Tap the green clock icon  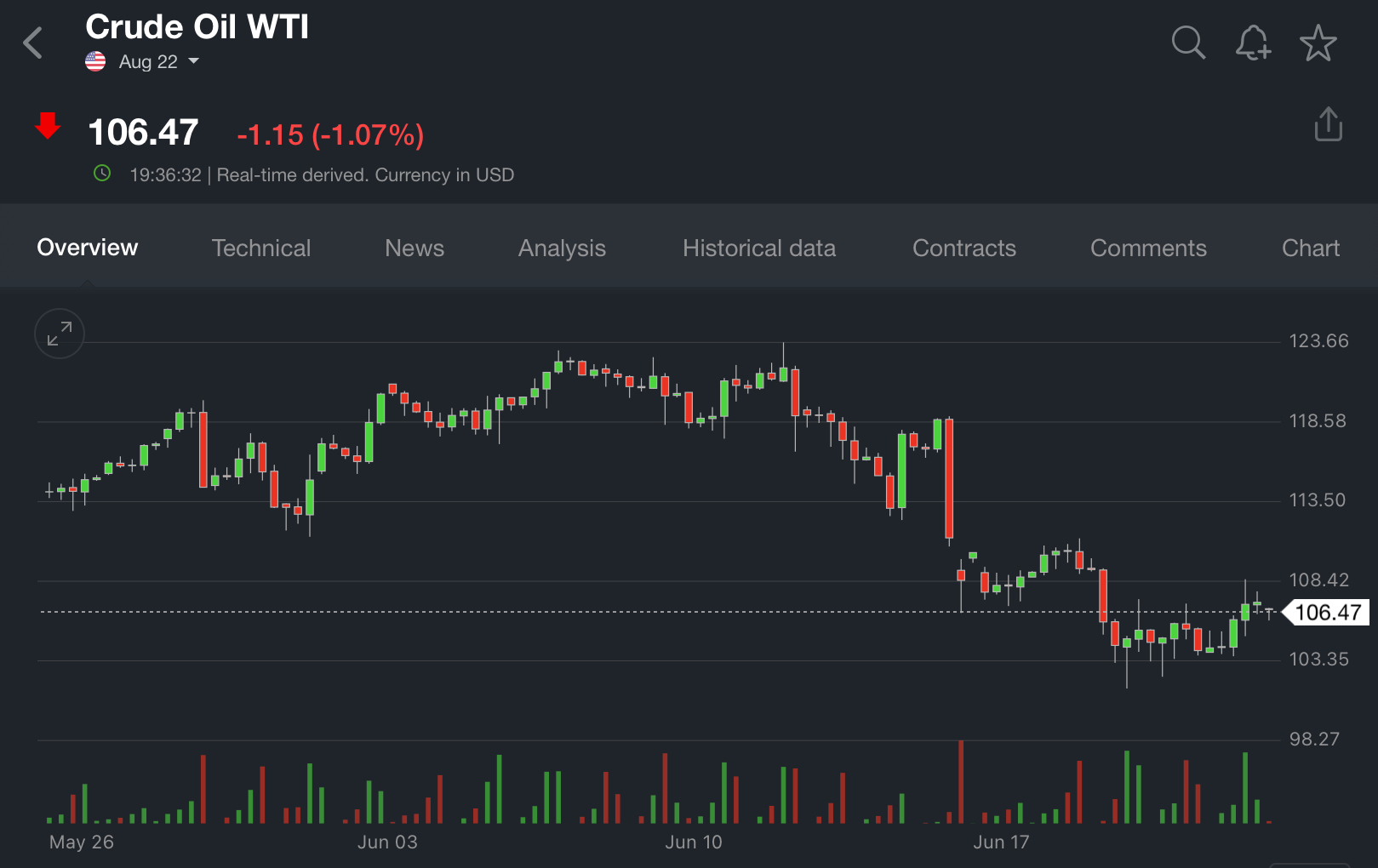tap(102, 174)
